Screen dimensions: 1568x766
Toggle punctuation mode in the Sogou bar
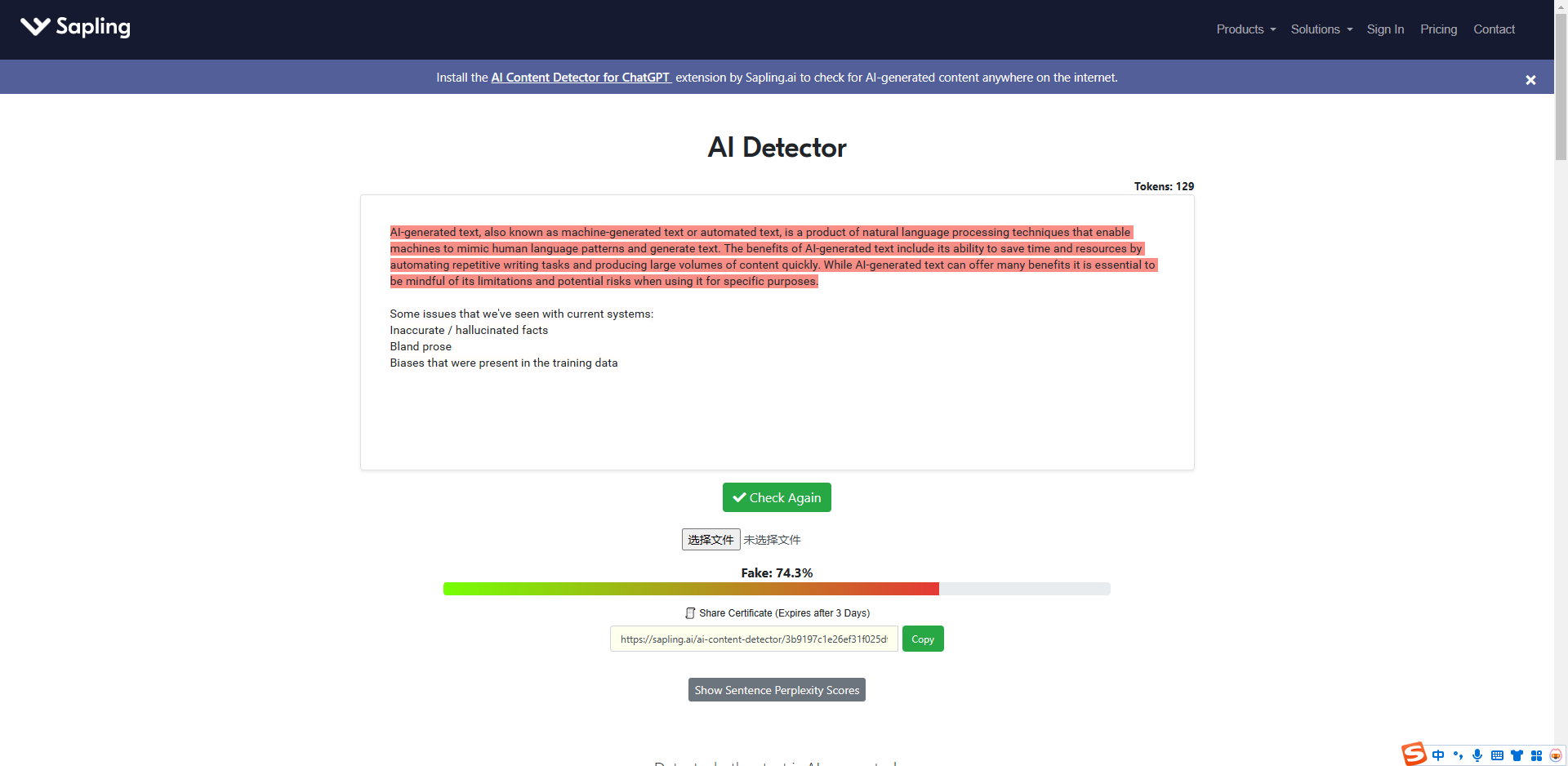(1458, 755)
